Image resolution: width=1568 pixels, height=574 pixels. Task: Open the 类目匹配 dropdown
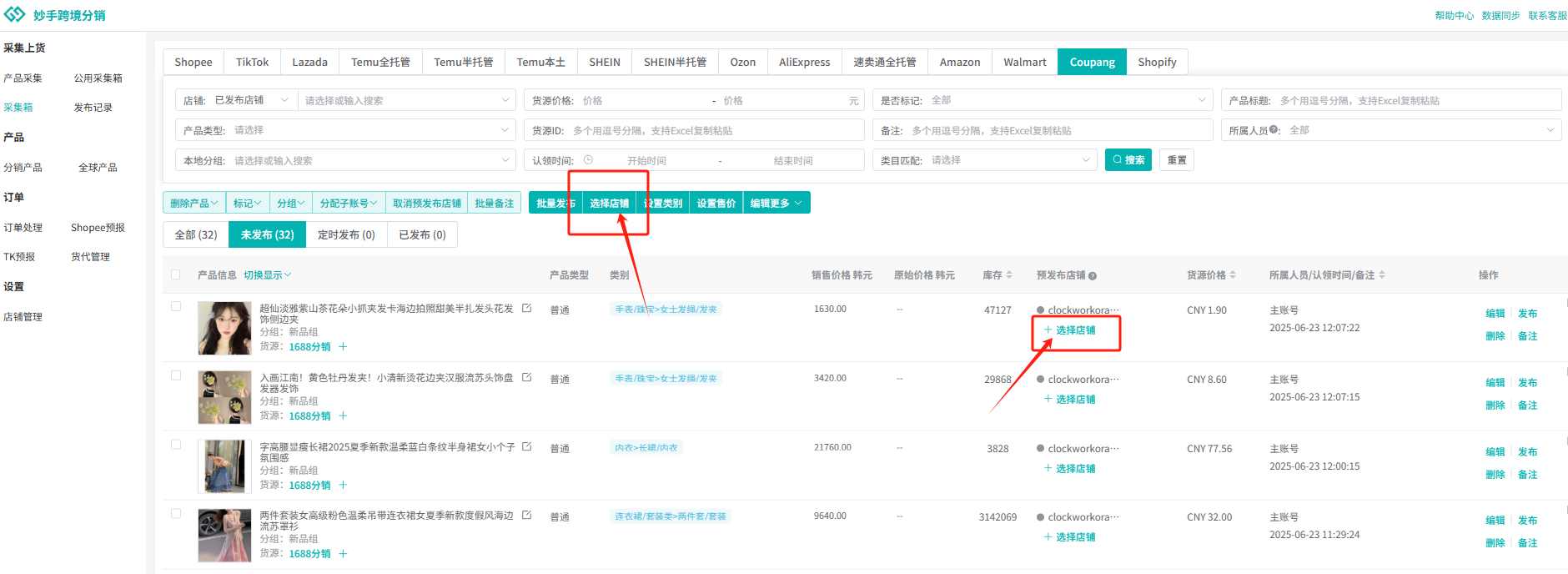[984, 160]
